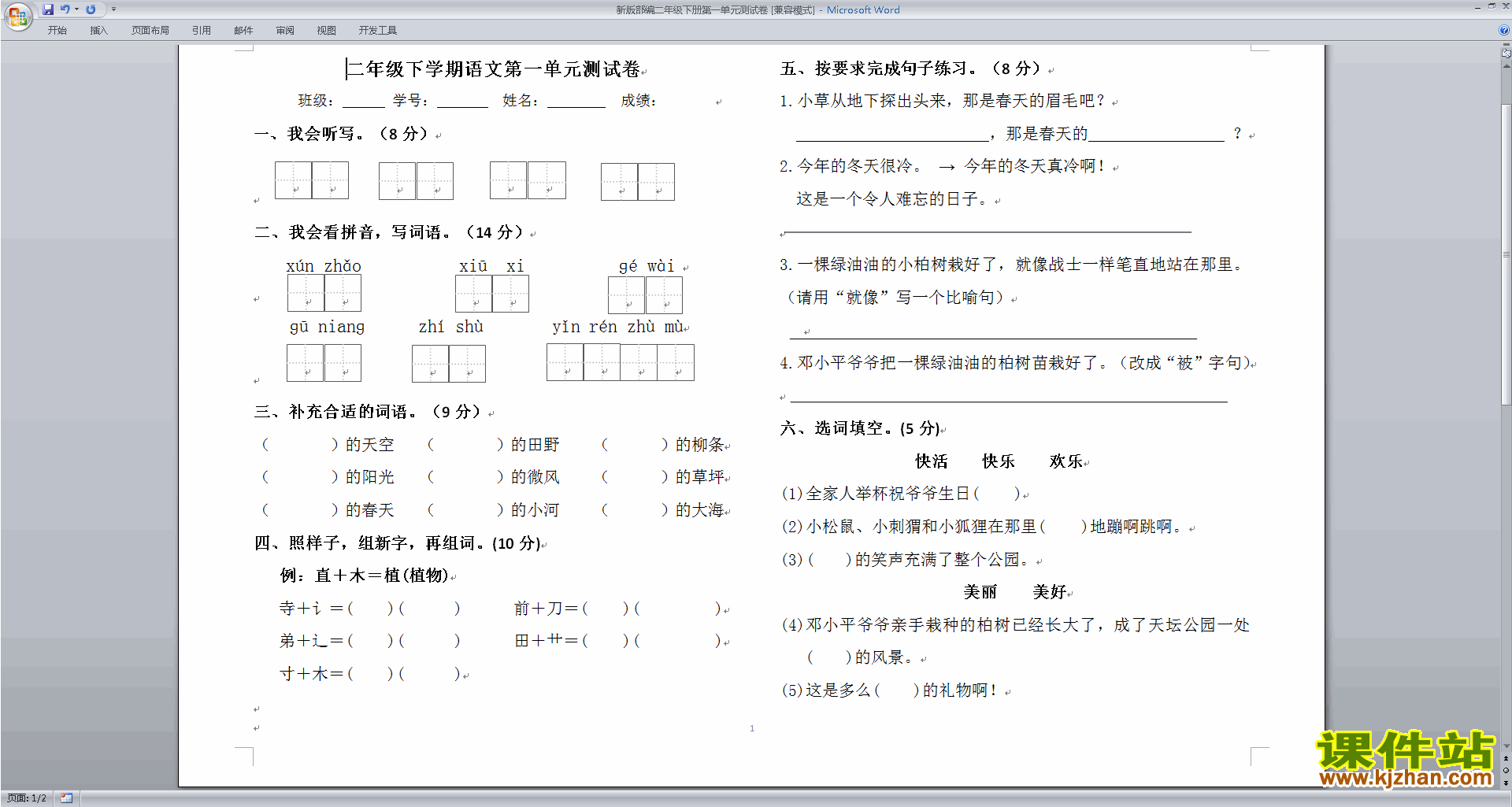1512x807 pixels.
Task: Click heading 六、选词填空。(5分)
Action: pyautogui.click(x=861, y=428)
